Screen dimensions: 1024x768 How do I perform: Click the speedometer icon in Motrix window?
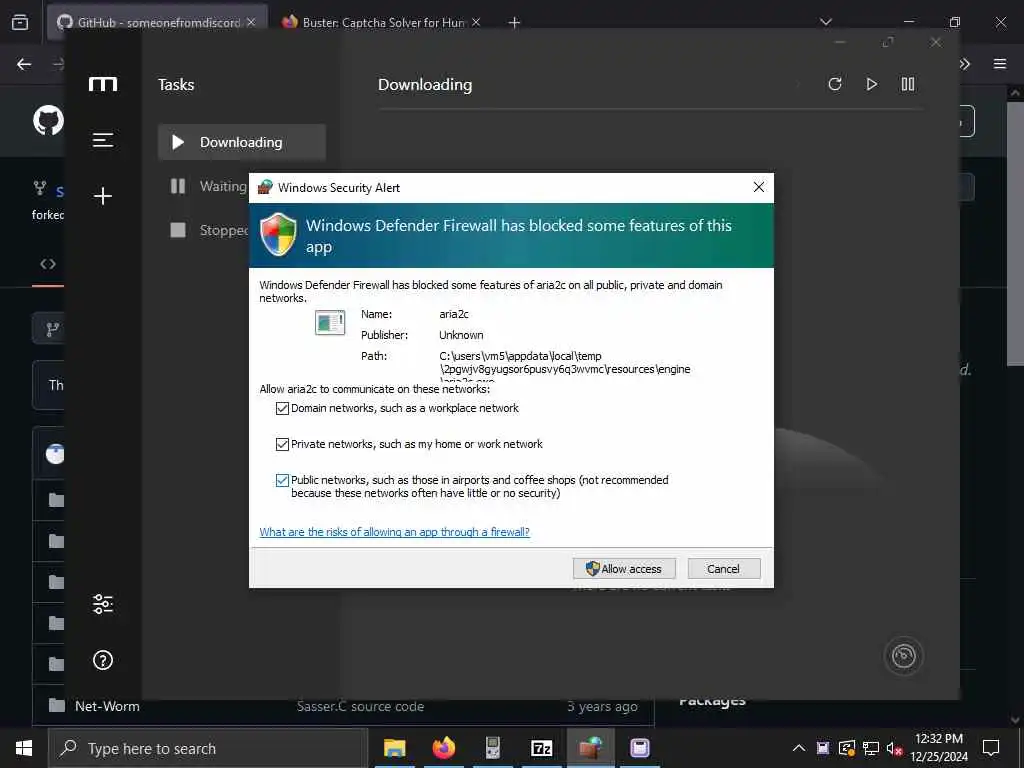click(903, 656)
